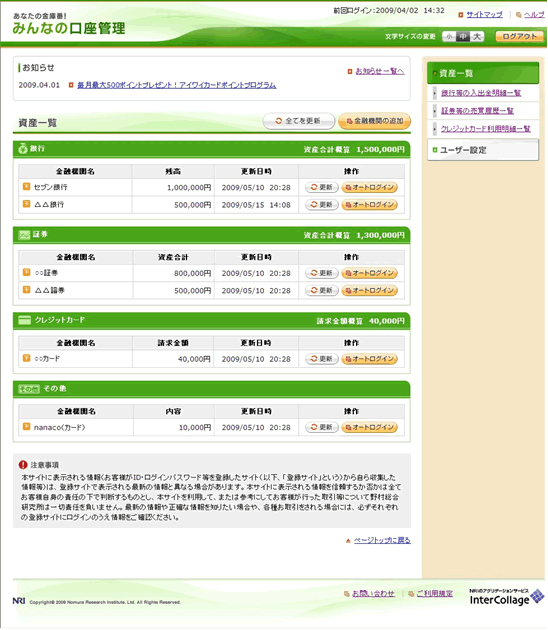This screenshot has width=548, height=630.
Task: Click the ログアウト button
Action: tap(519, 37)
